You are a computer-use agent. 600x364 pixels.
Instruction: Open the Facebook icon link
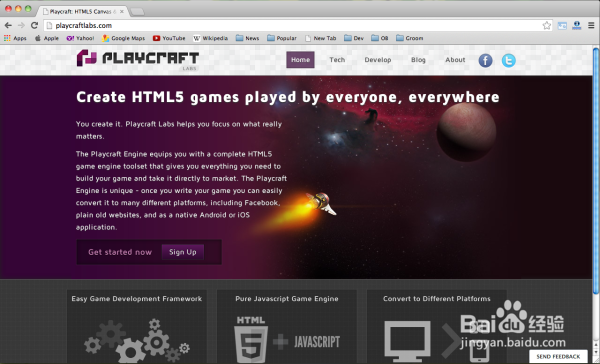485,60
